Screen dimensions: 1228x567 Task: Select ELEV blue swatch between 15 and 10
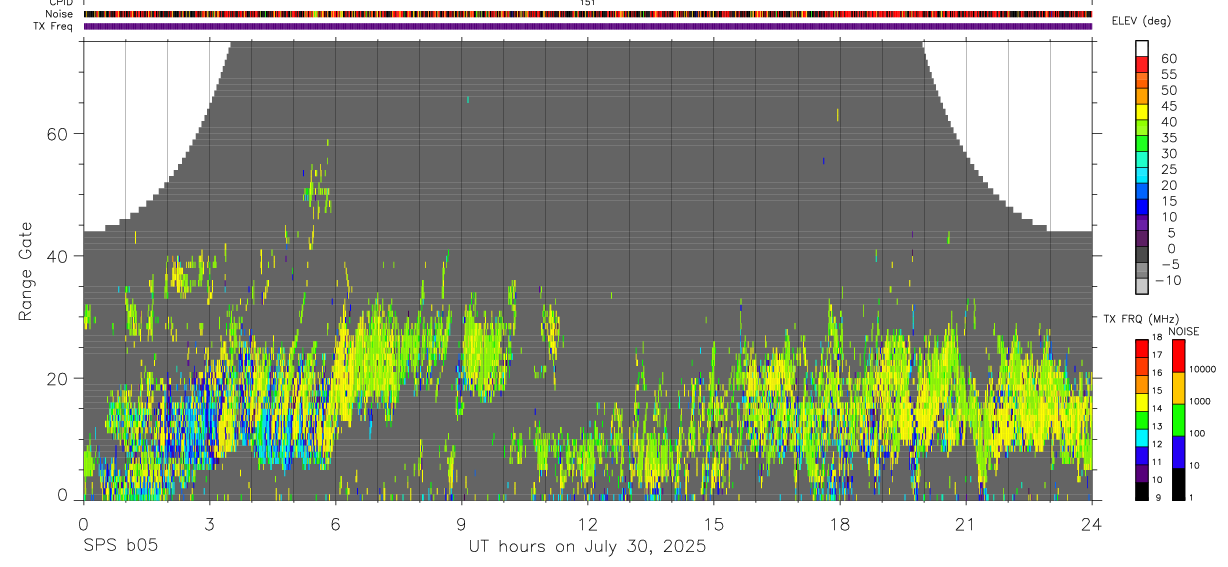click(x=1143, y=207)
